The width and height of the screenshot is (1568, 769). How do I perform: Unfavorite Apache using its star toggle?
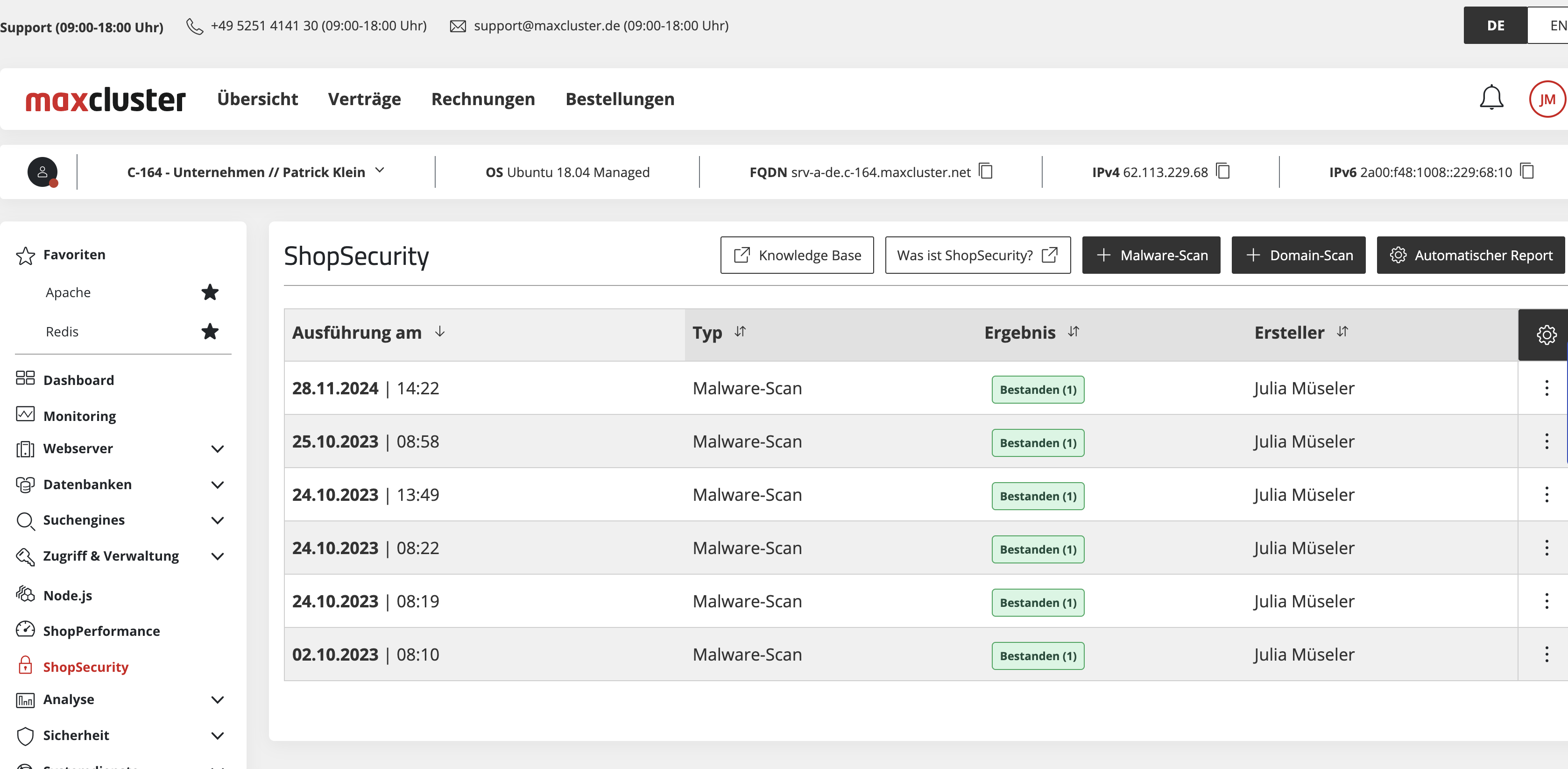pyautogui.click(x=209, y=292)
